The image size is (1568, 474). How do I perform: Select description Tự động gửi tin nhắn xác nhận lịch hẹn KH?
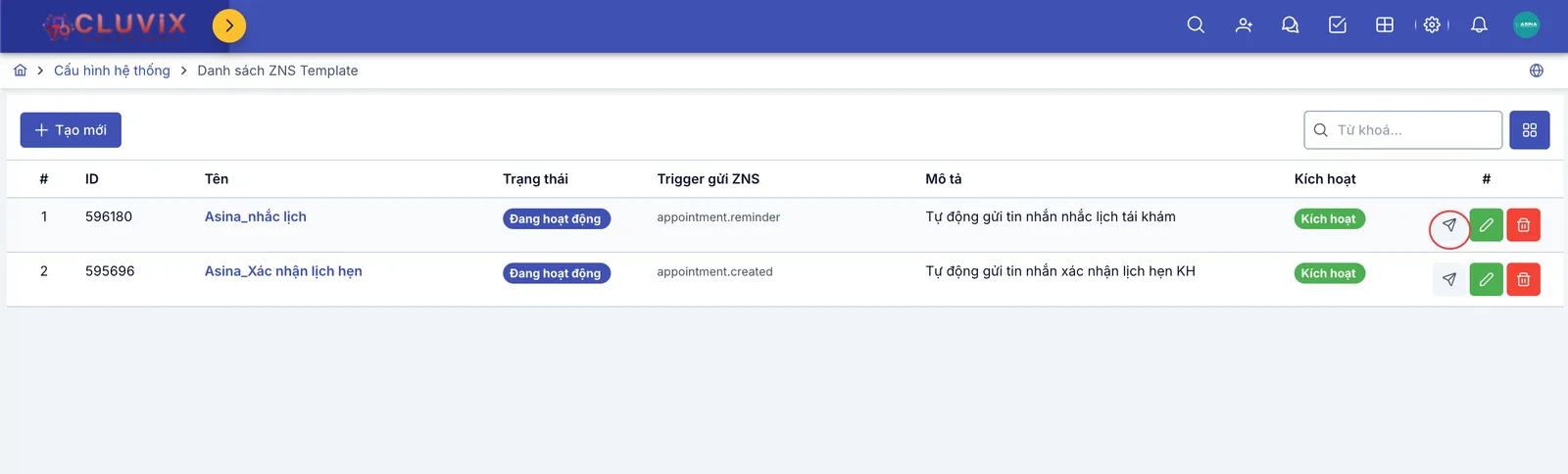point(1060,271)
